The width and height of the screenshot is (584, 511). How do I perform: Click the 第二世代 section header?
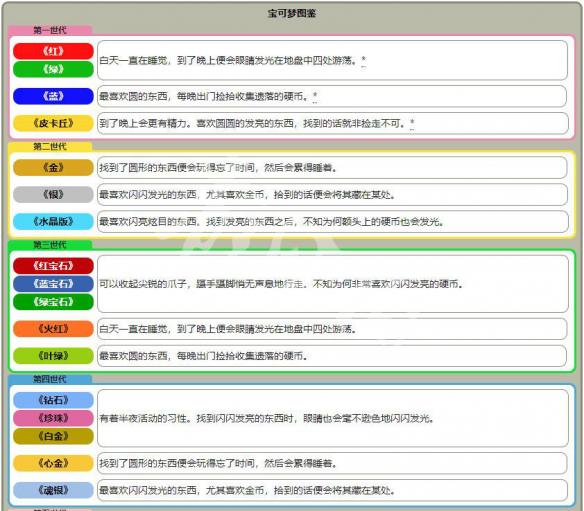[50, 146]
